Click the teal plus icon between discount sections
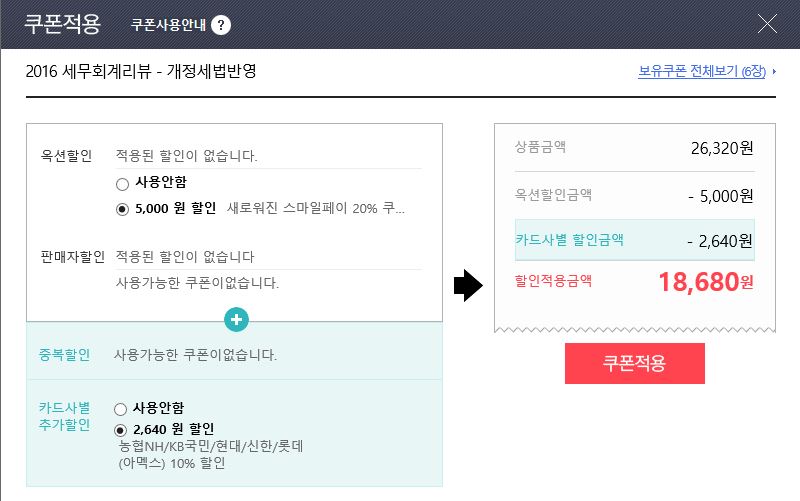The height and width of the screenshot is (501, 800). [x=237, y=320]
